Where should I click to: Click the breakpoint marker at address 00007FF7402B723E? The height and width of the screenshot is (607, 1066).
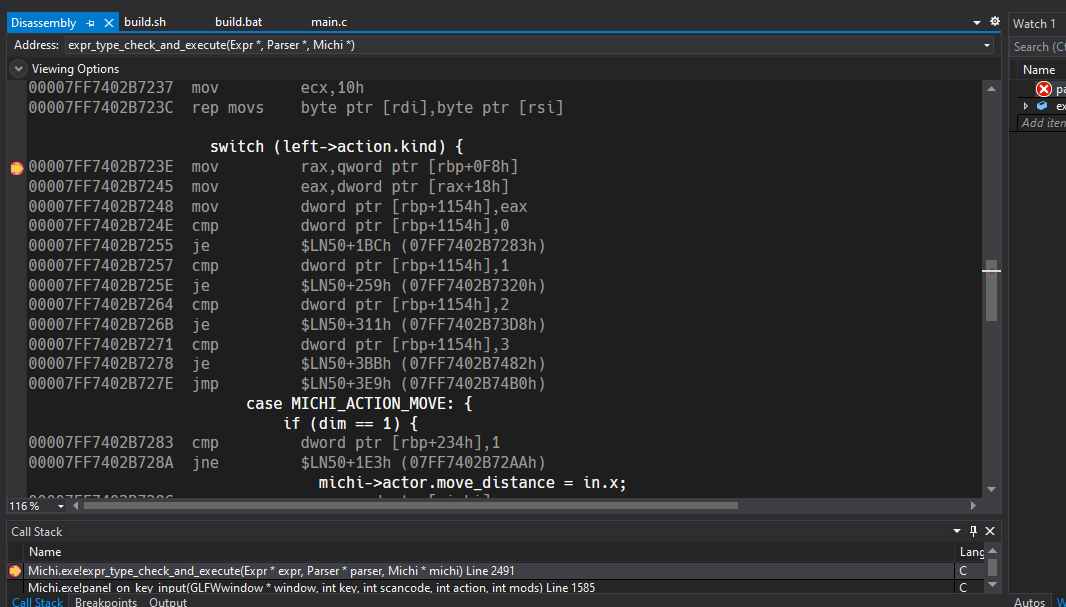pos(17,168)
